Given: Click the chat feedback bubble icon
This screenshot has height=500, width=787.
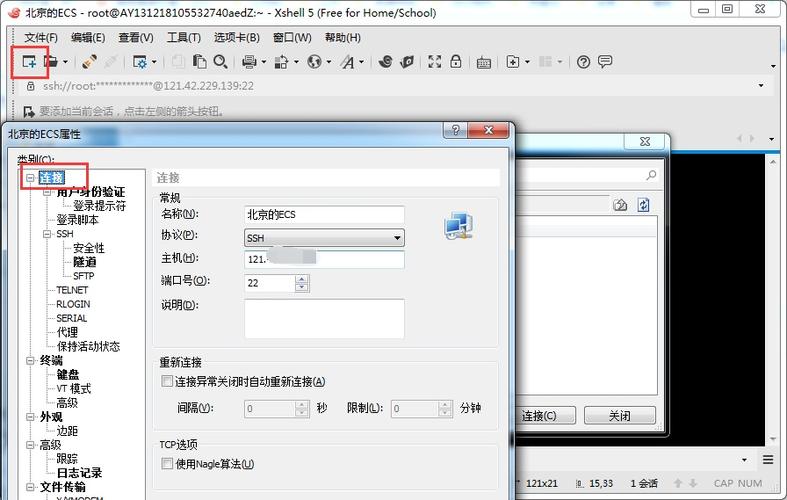Looking at the screenshot, I should coord(605,61).
